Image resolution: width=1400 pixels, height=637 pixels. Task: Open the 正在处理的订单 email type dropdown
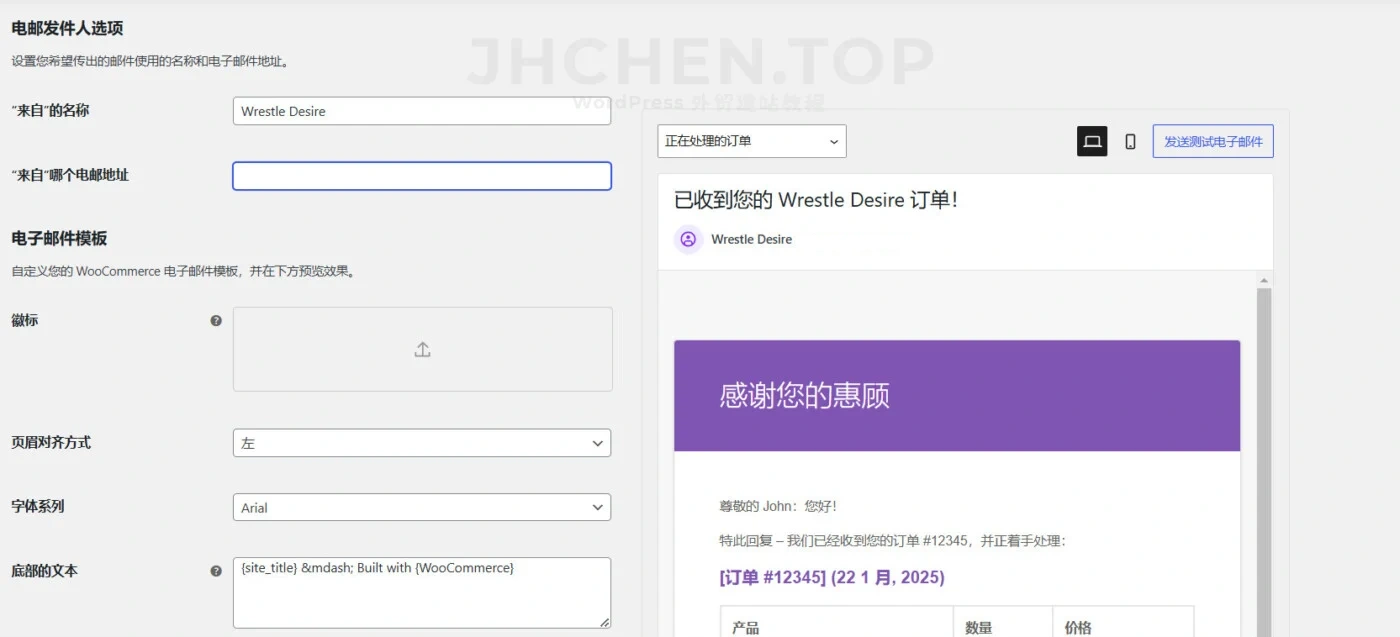[x=752, y=141]
